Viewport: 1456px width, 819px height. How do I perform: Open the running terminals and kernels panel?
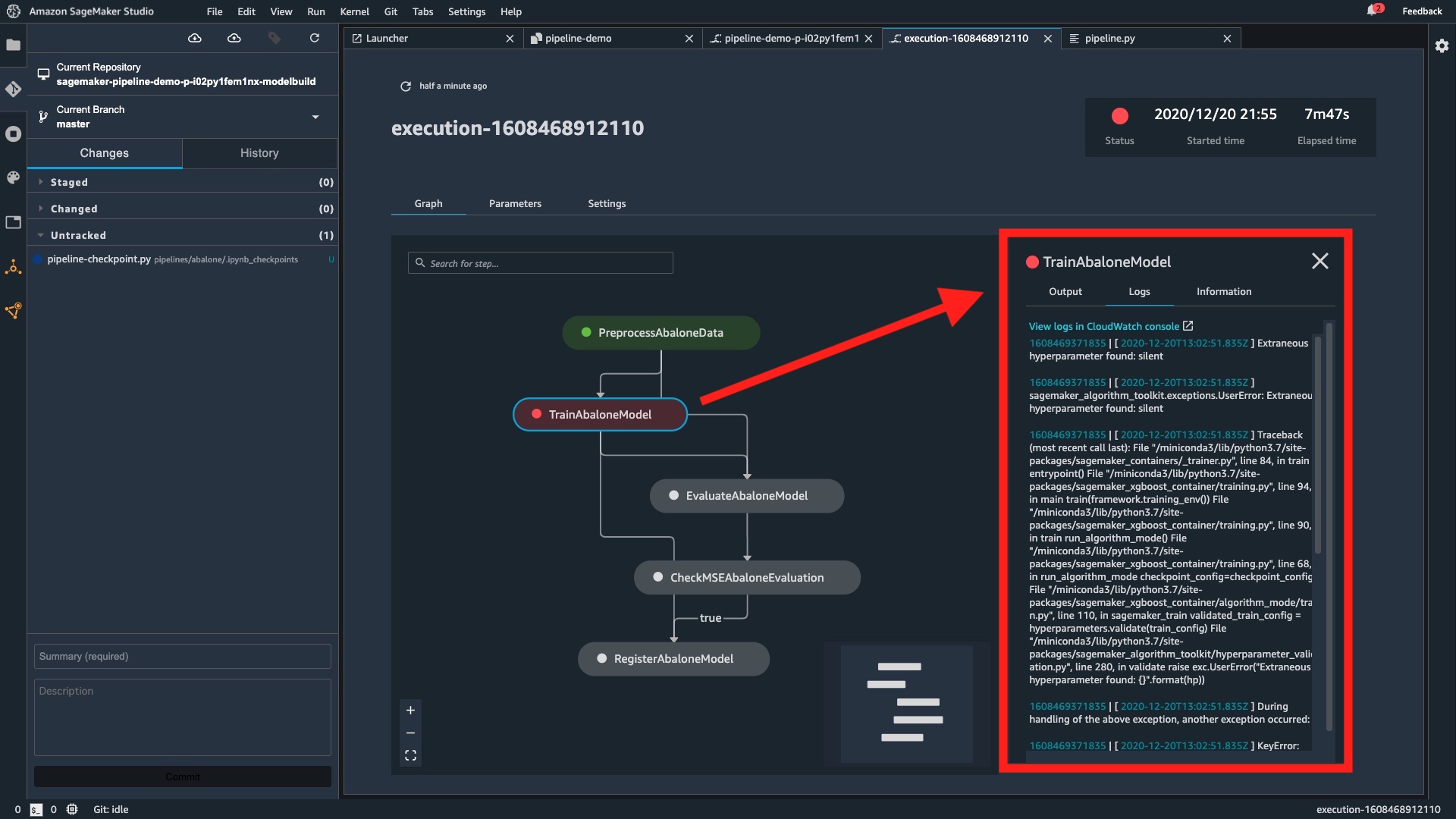(x=13, y=133)
